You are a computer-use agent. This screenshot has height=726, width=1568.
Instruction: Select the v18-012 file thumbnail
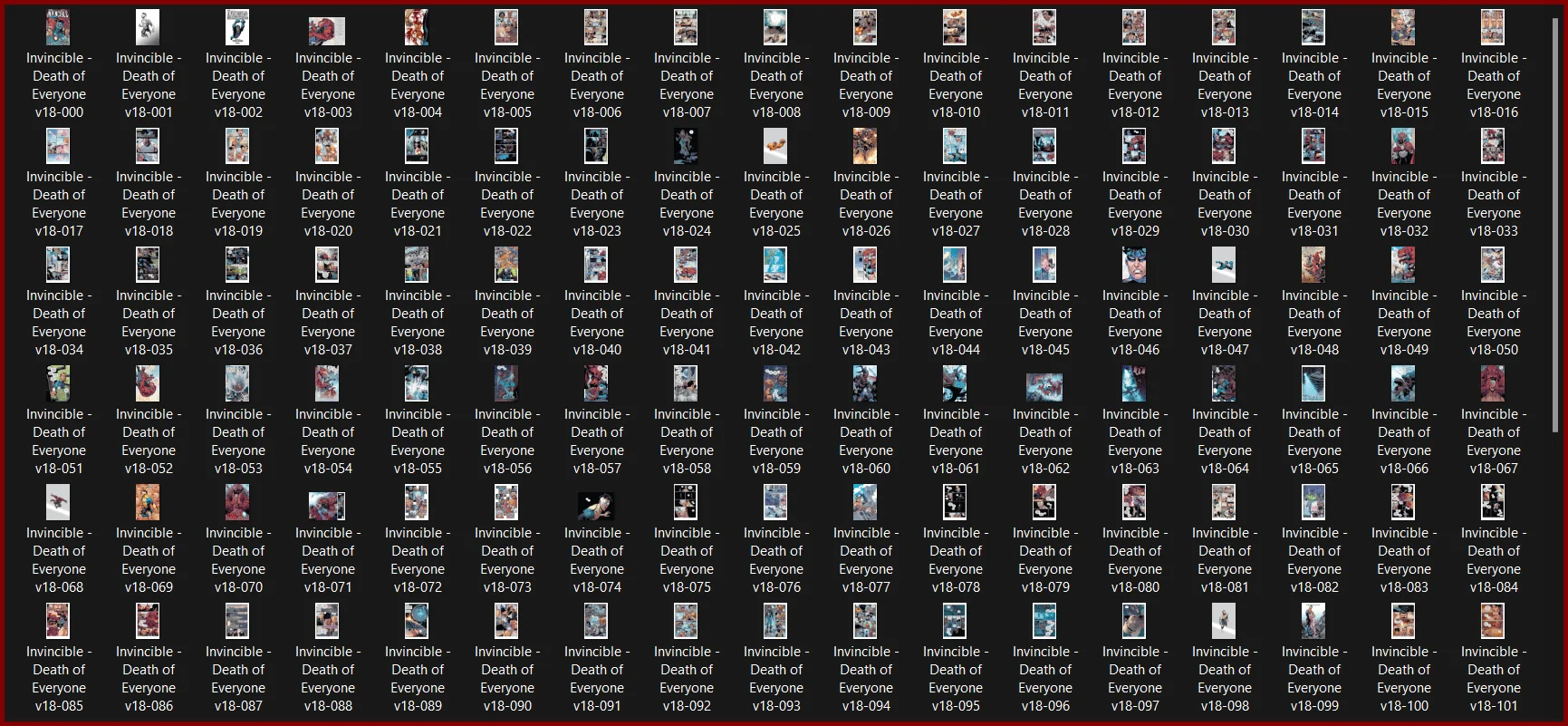pos(1134,27)
